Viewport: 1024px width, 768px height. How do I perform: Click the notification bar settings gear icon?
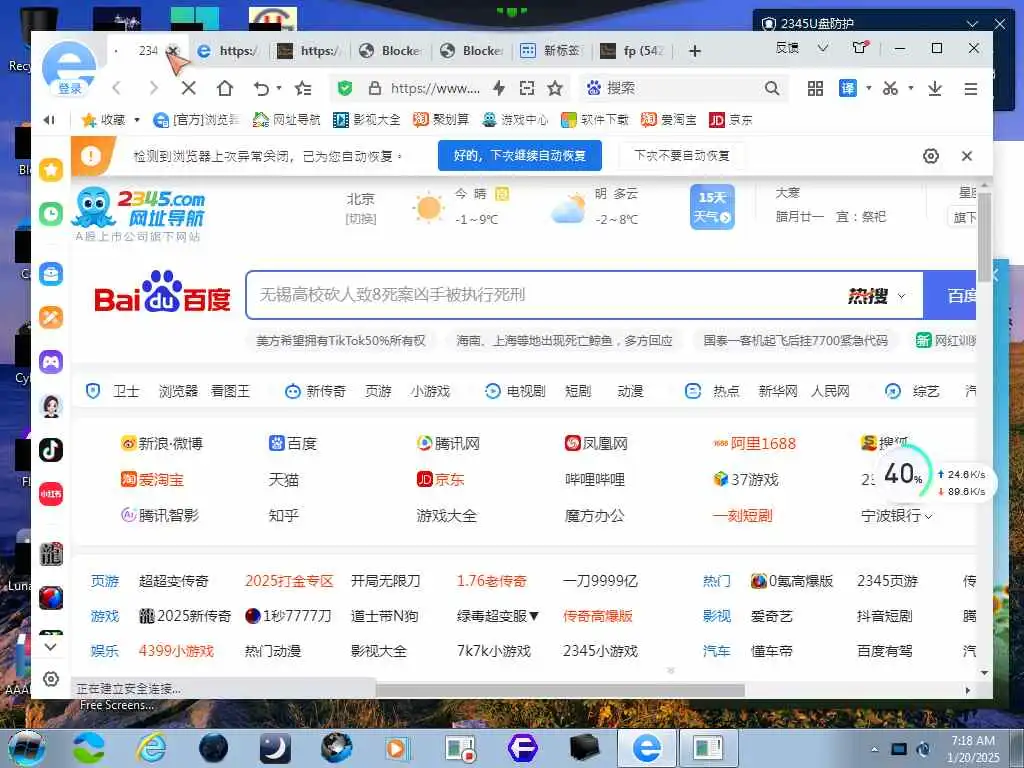931,155
